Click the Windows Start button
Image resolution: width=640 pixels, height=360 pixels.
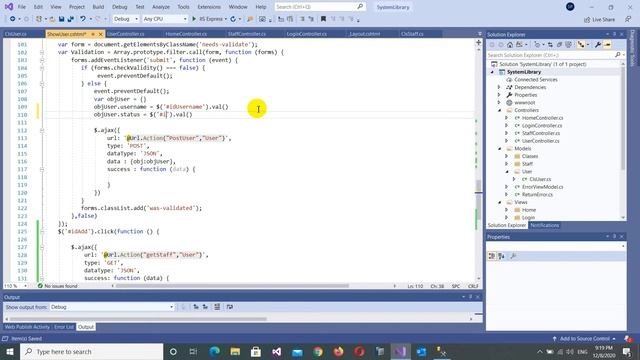pyautogui.click(x=10, y=351)
